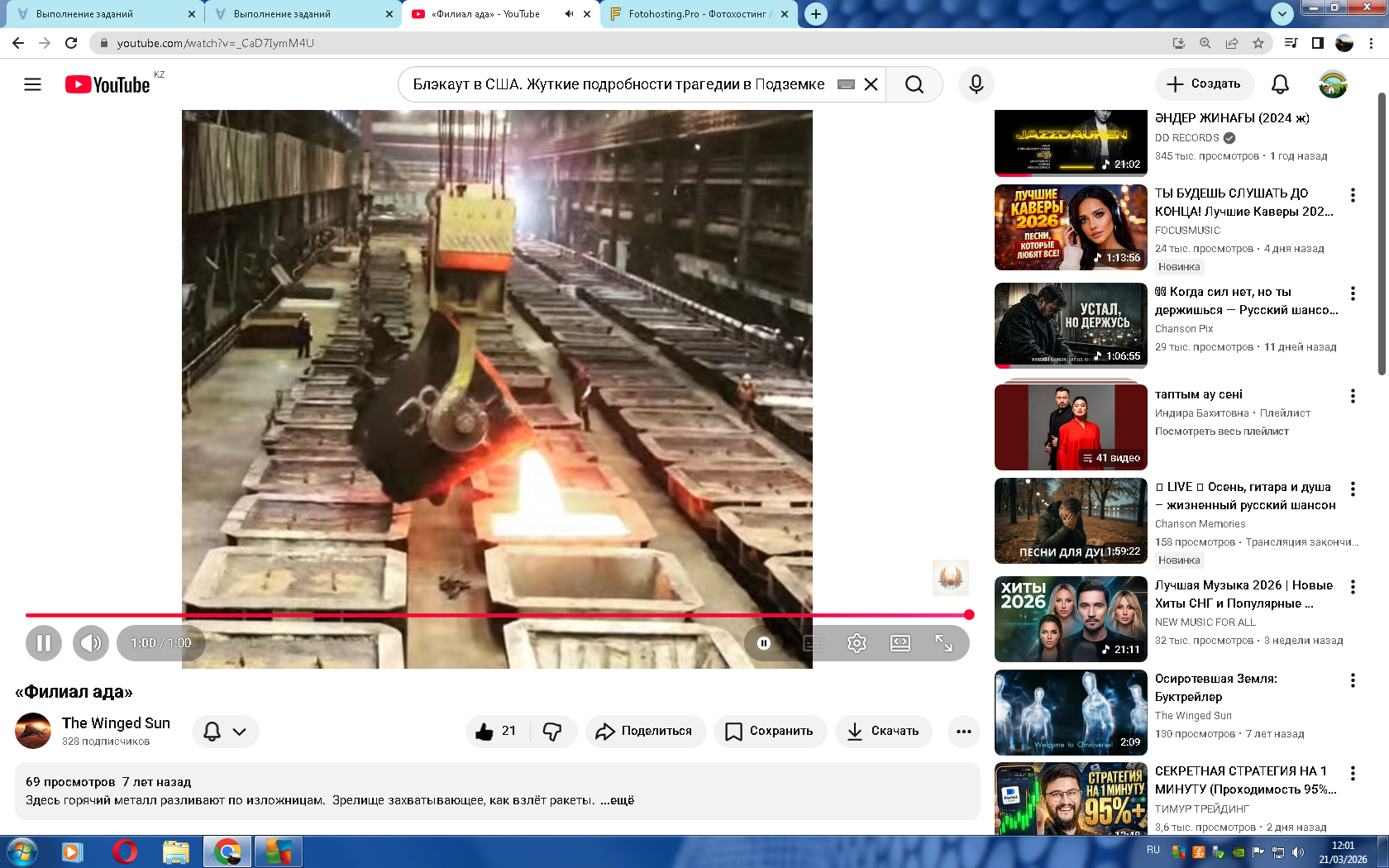Open more actions three-dot menu under video
The width and height of the screenshot is (1389, 868).
pos(963,732)
